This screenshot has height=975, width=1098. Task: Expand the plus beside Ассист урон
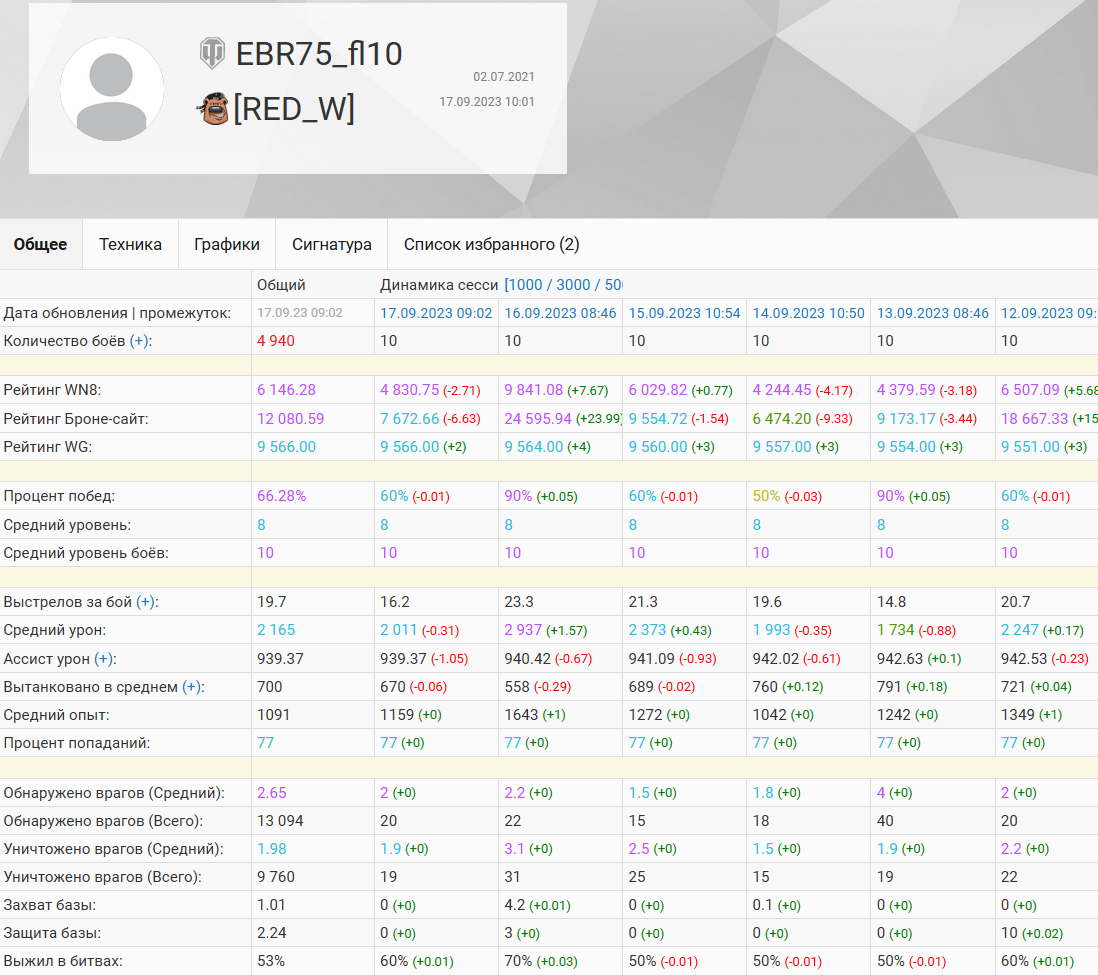[105, 659]
